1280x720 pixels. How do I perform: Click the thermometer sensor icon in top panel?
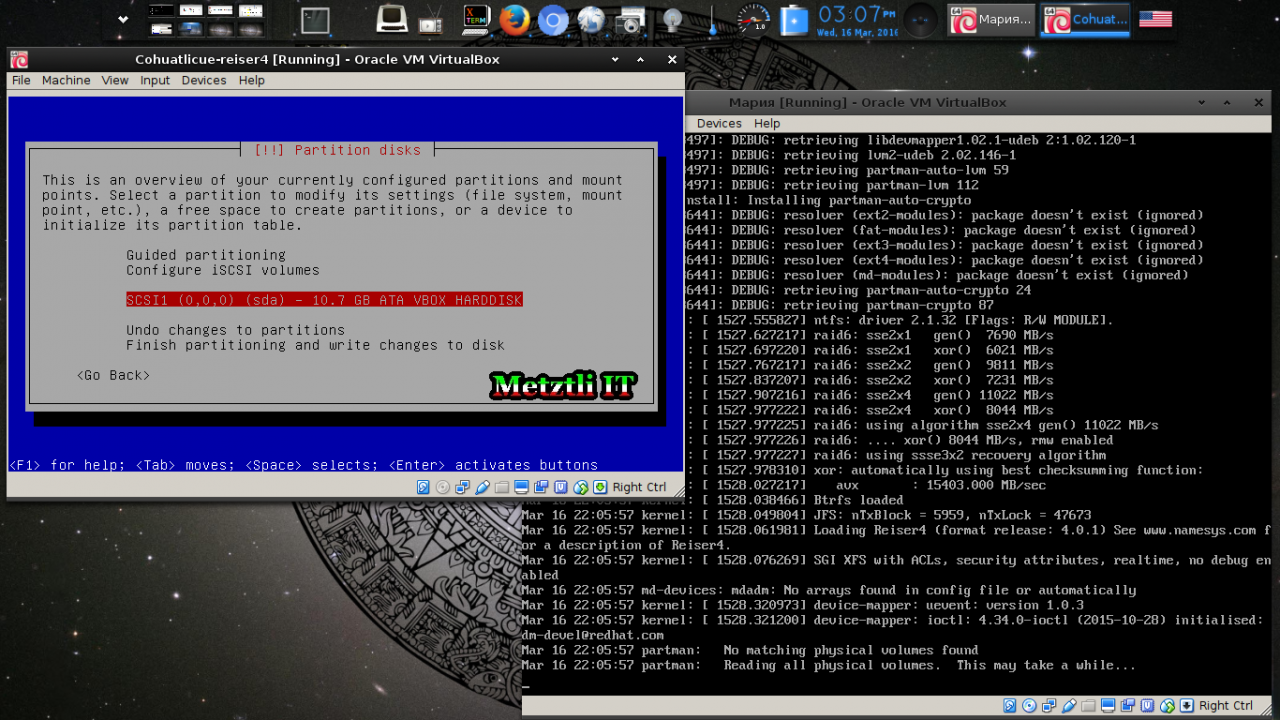[x=712, y=19]
